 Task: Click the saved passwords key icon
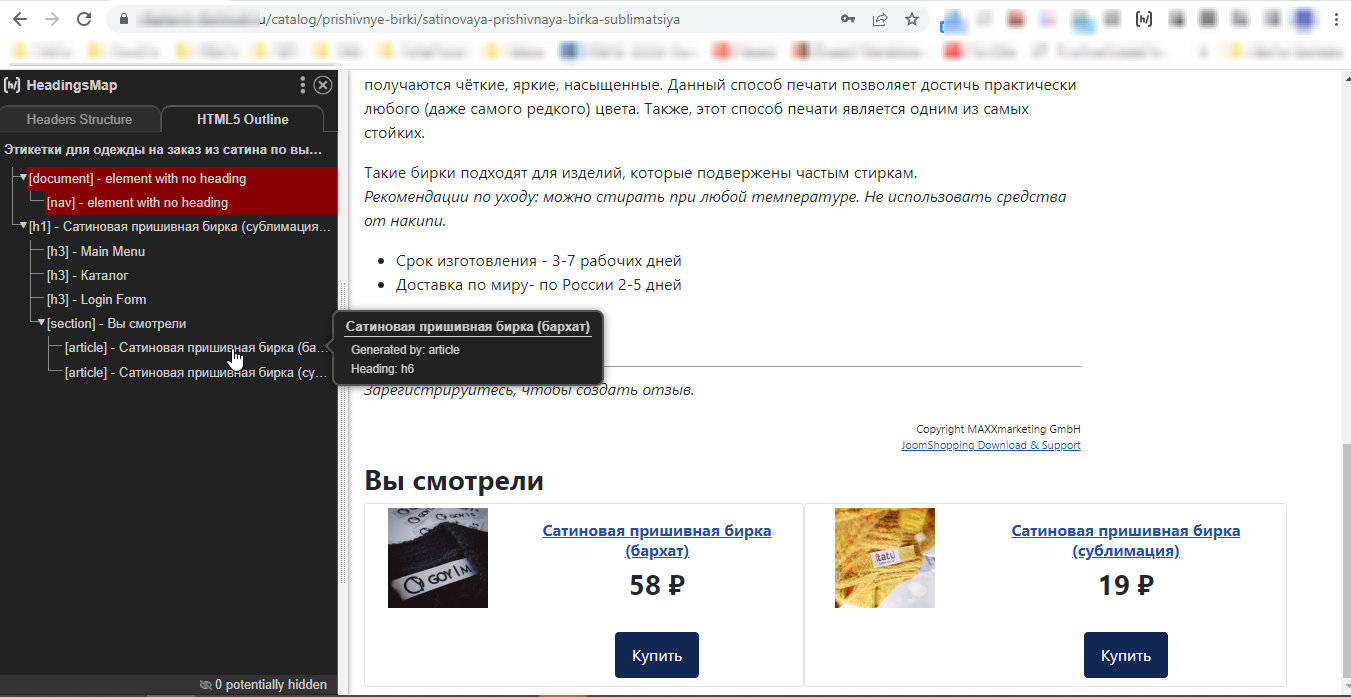tap(849, 18)
